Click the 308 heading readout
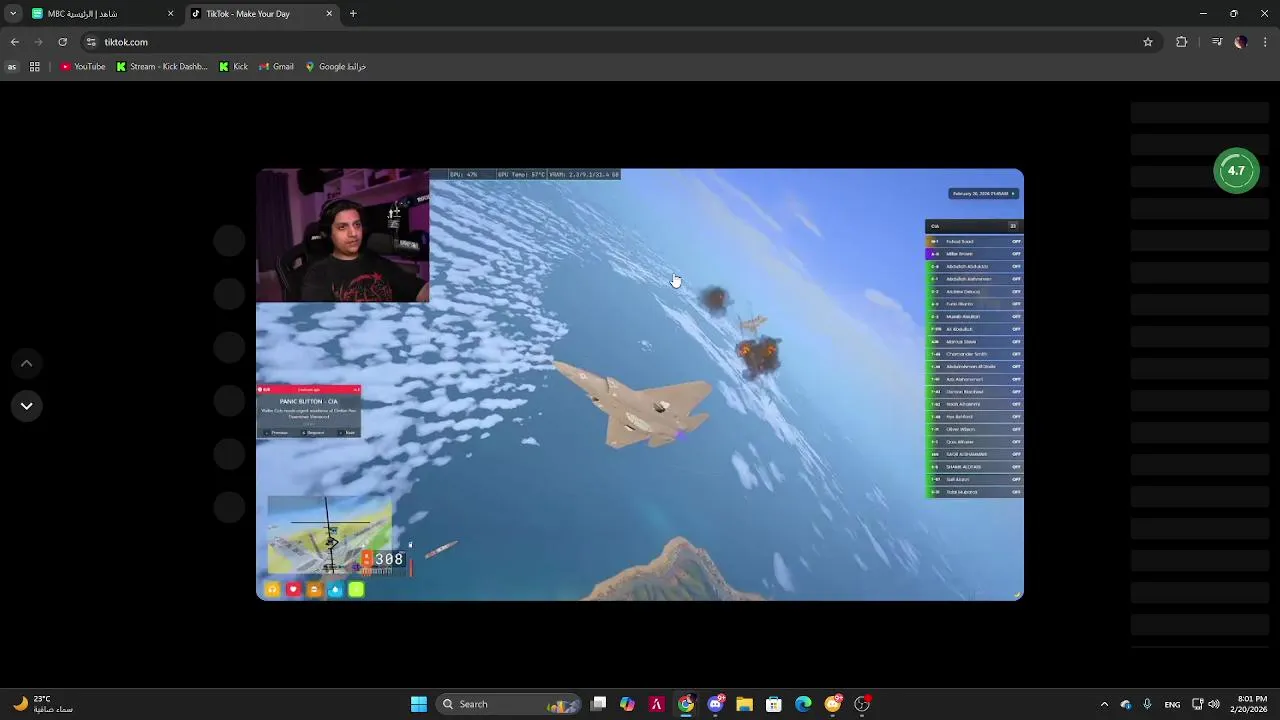This screenshot has width=1280, height=720. (x=389, y=559)
